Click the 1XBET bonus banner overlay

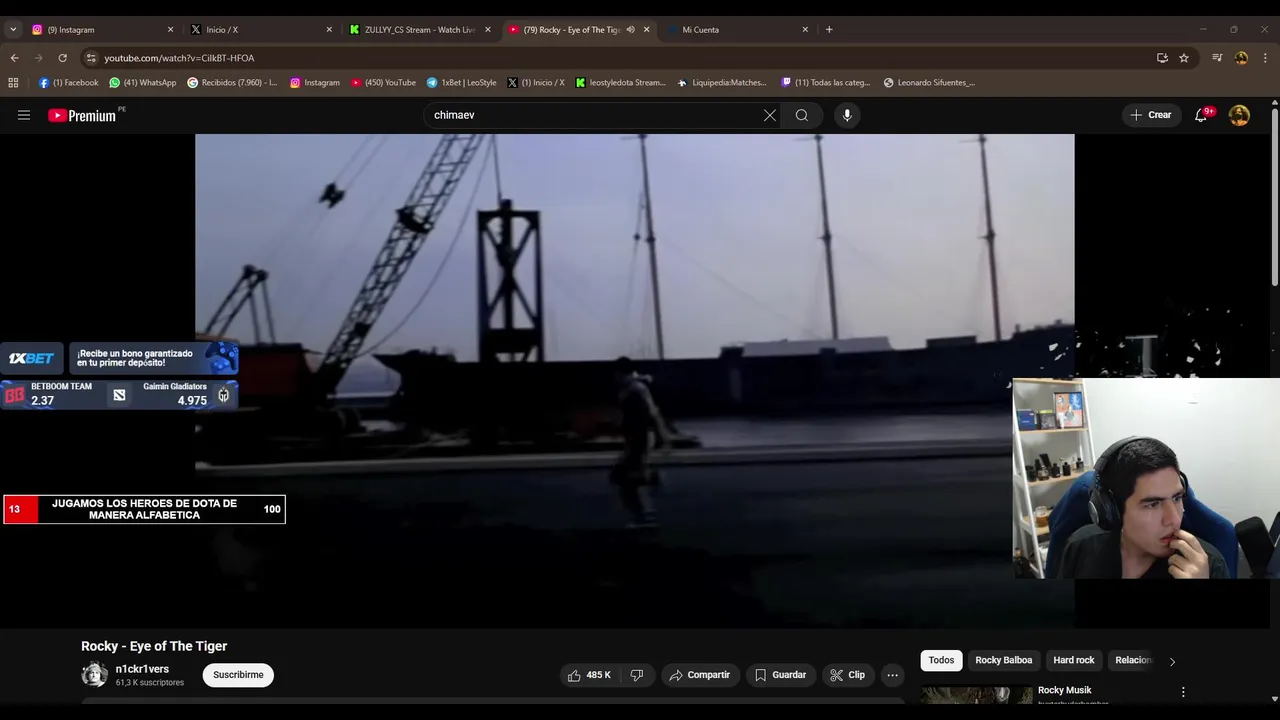click(x=119, y=358)
